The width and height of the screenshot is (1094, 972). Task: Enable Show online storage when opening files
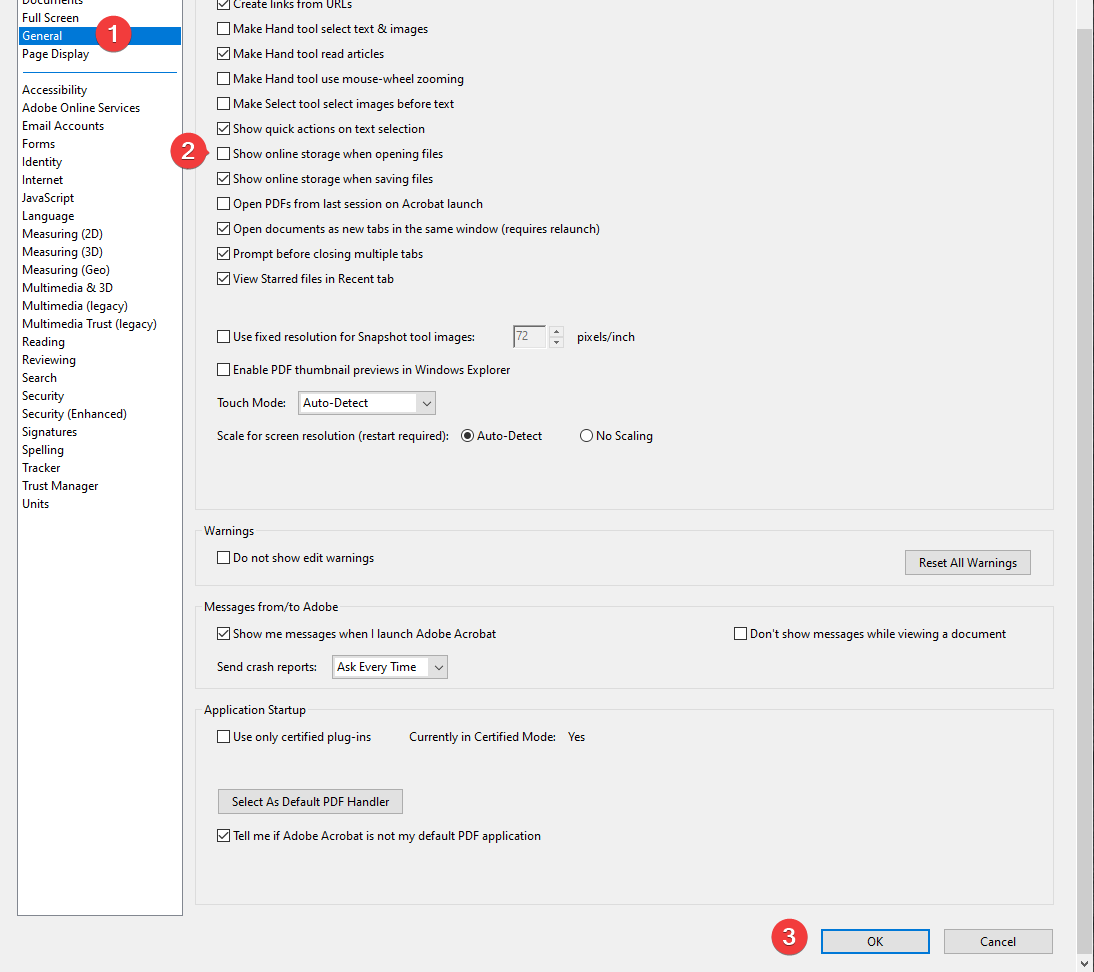[224, 154]
